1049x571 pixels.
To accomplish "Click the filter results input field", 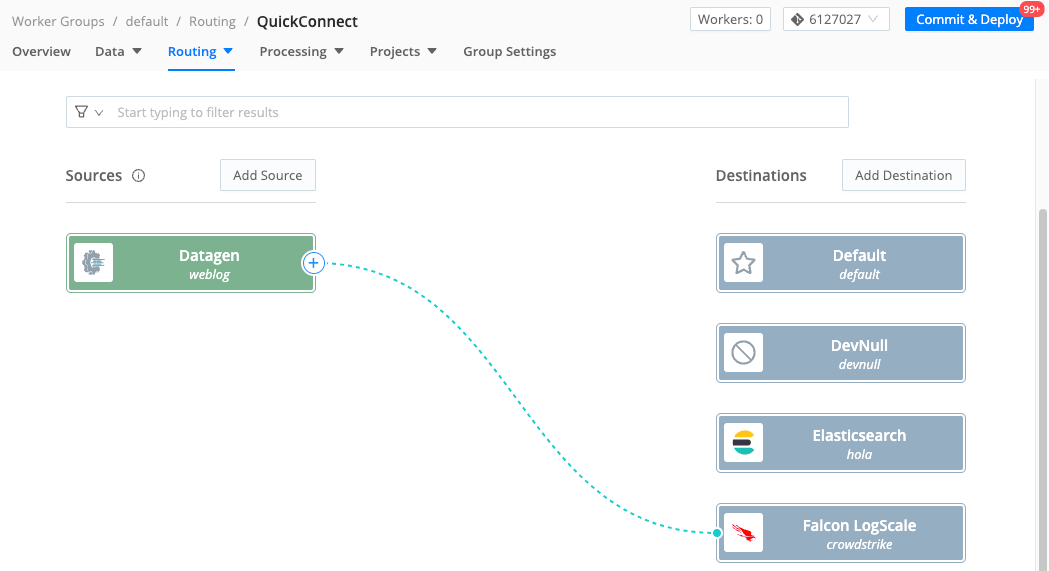I will click(458, 112).
